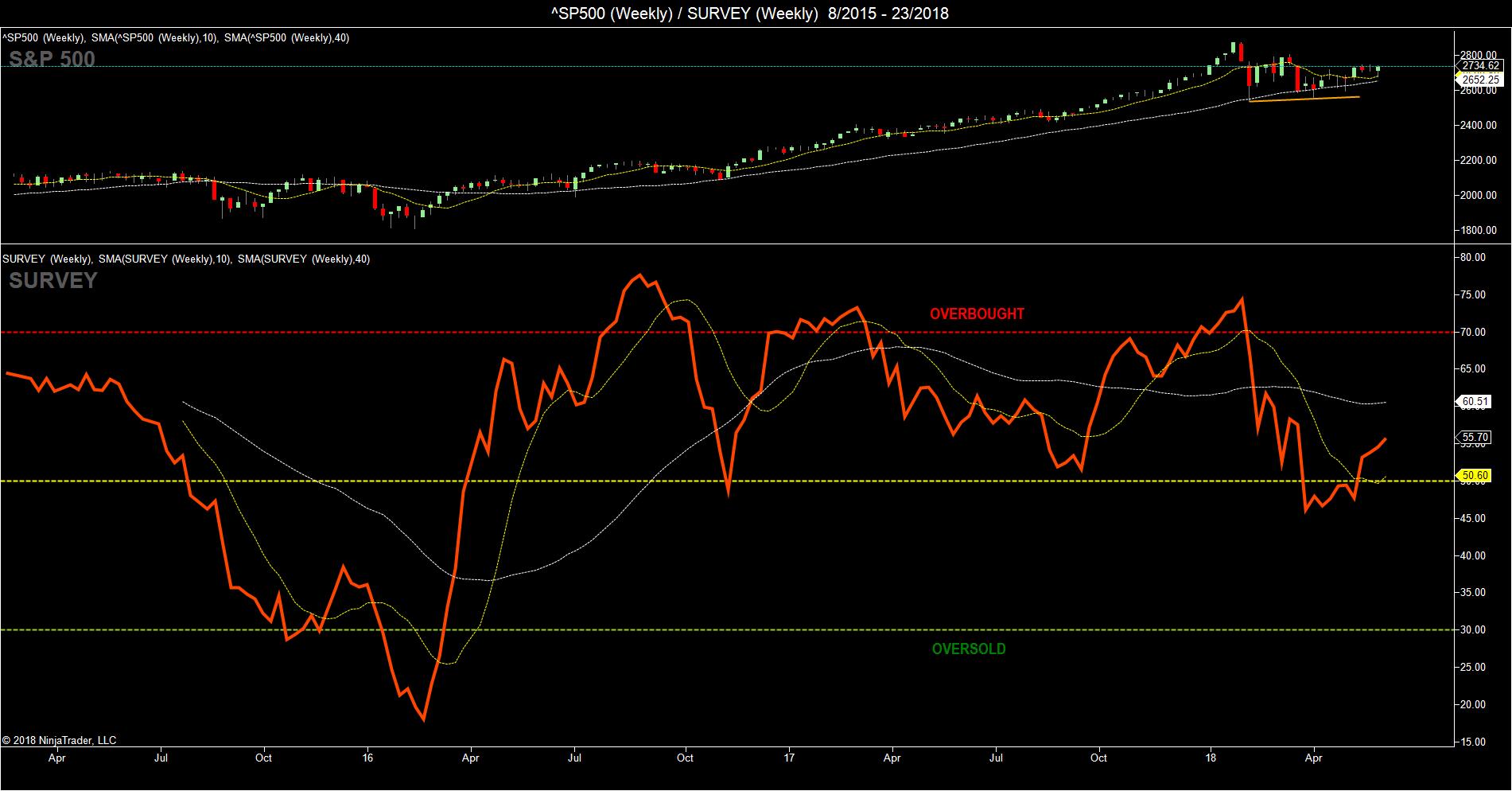Select the green dashed oversold line
This screenshot has width=1512, height=791.
click(726, 630)
